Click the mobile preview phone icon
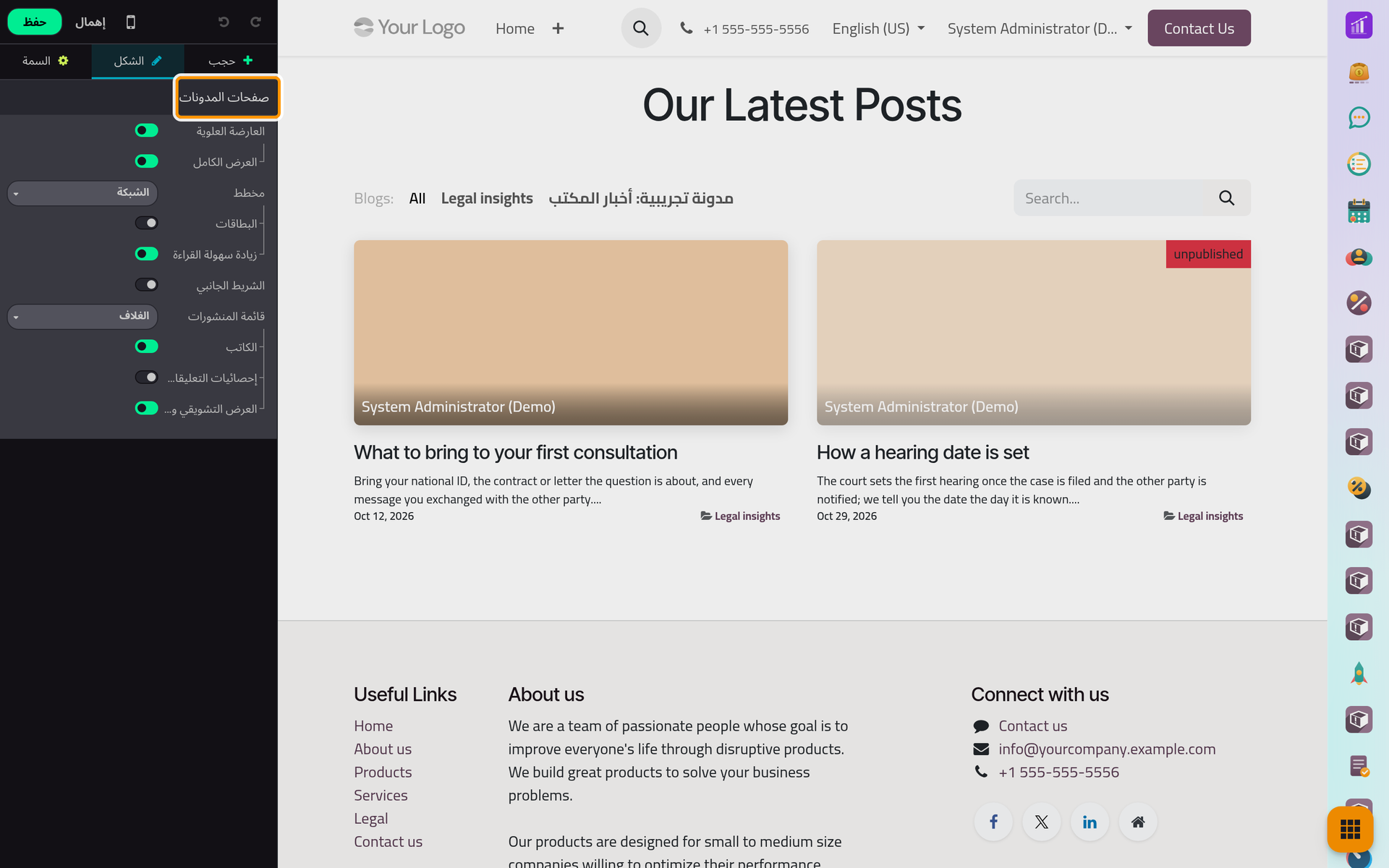The width and height of the screenshot is (1389, 868). (x=130, y=22)
